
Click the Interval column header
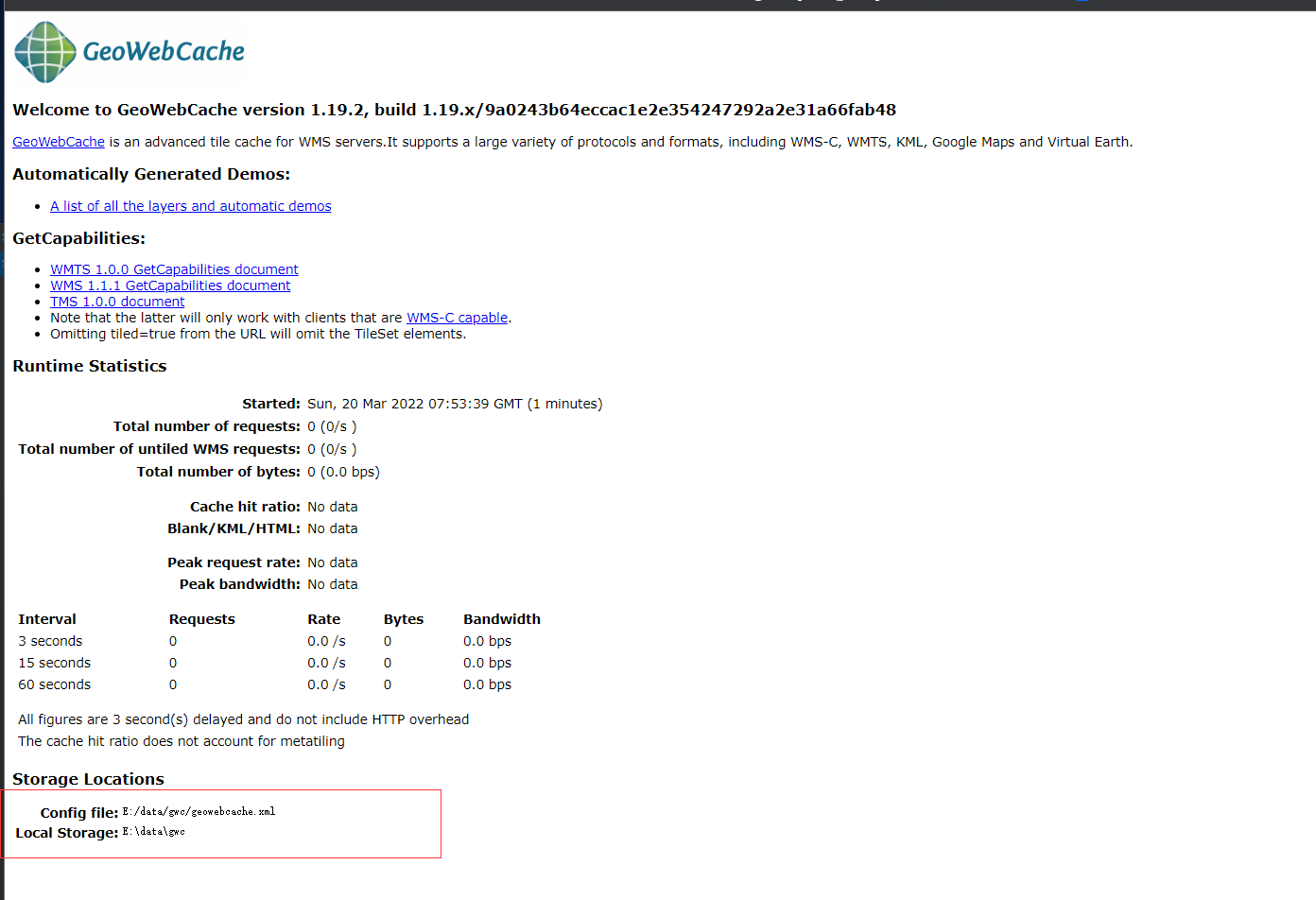(x=47, y=619)
